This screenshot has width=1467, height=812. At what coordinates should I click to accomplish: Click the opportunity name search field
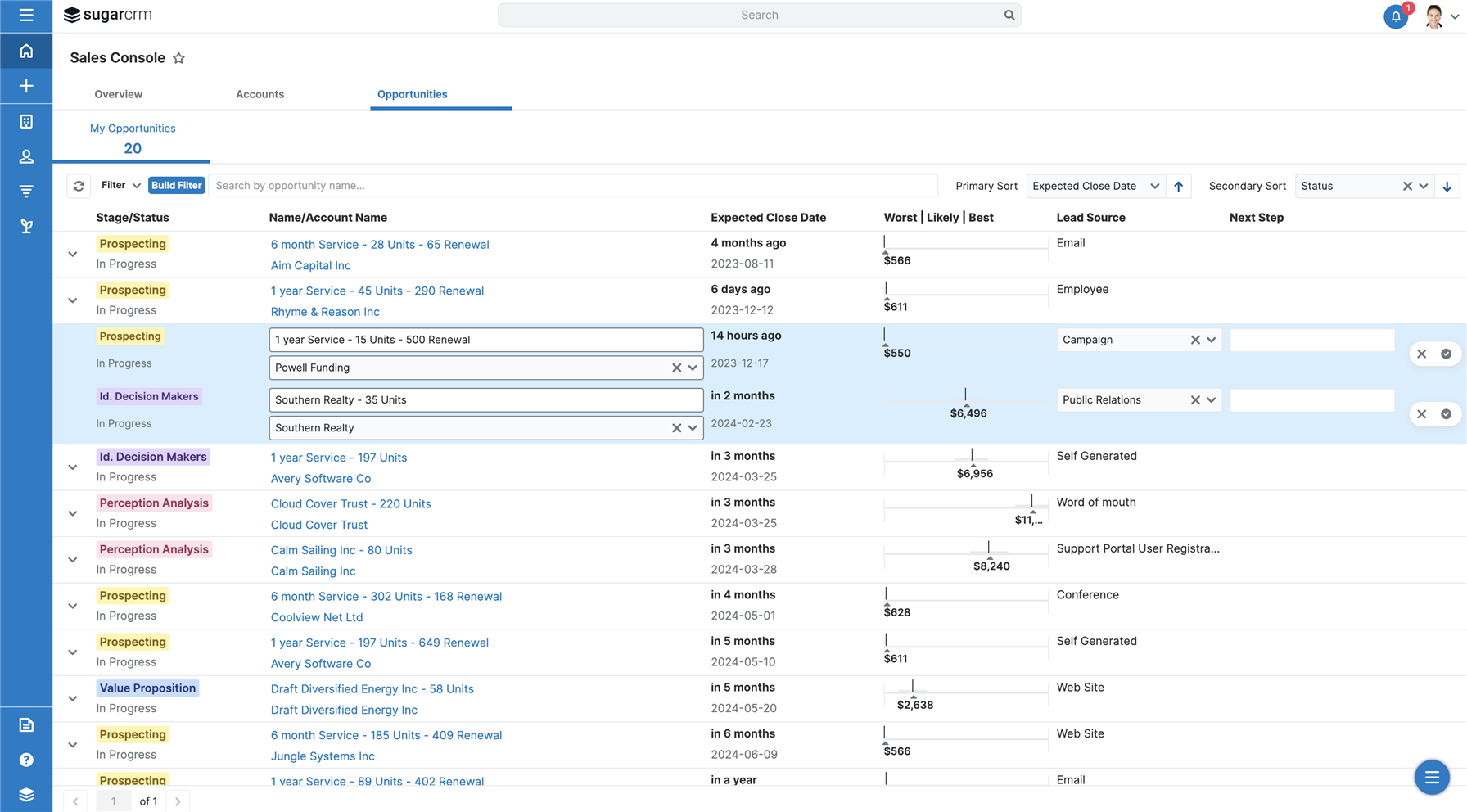573,185
